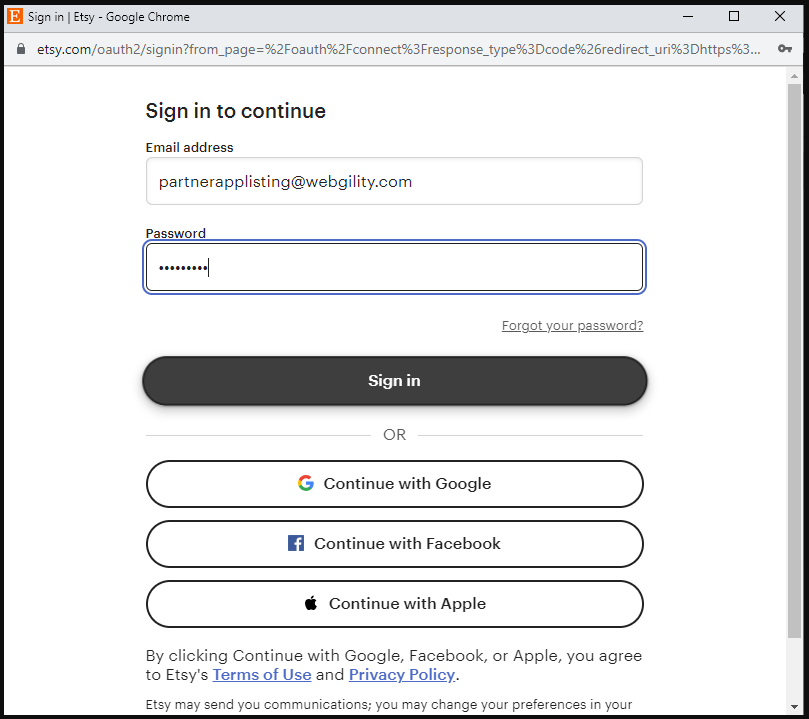This screenshot has width=809, height=719.
Task: Click the Google logo icon
Action: (x=306, y=484)
